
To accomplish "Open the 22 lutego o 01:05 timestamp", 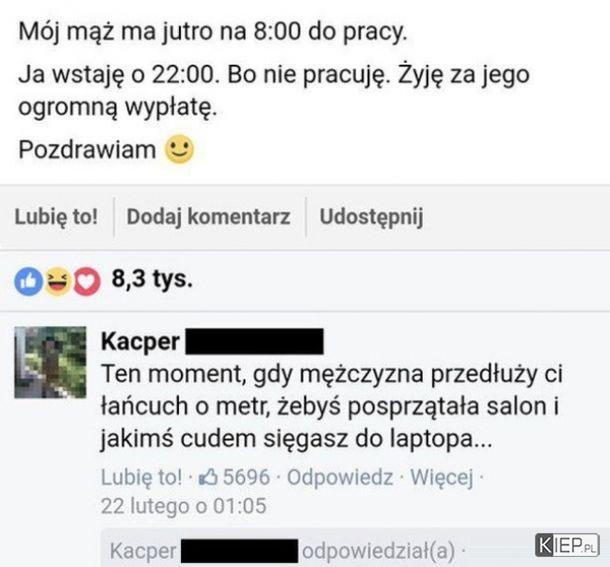I will point(184,506).
